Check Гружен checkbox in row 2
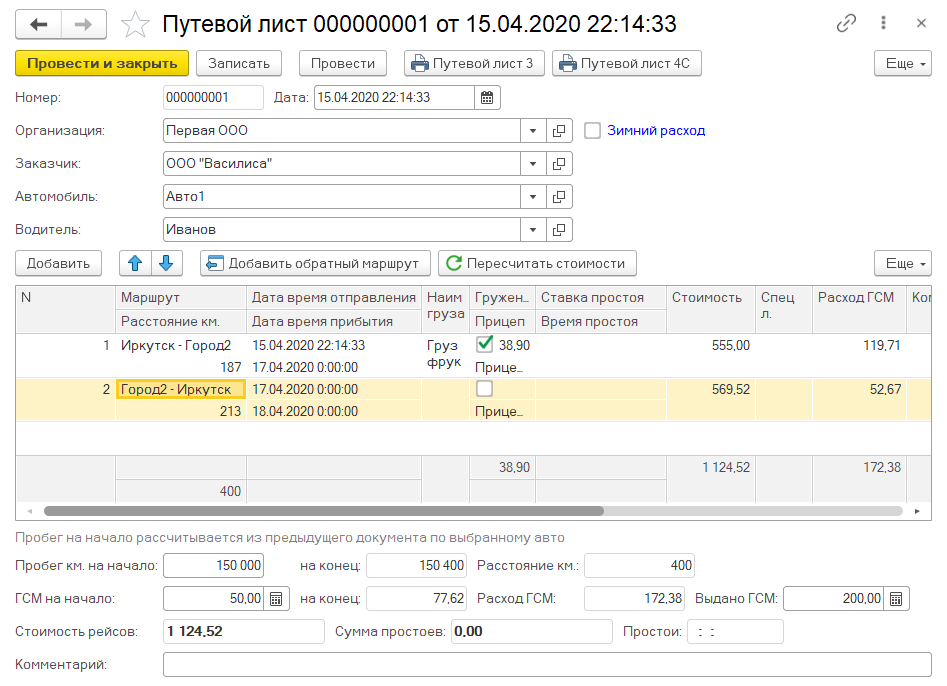Viewport: 947px width, 686px height. click(484, 388)
